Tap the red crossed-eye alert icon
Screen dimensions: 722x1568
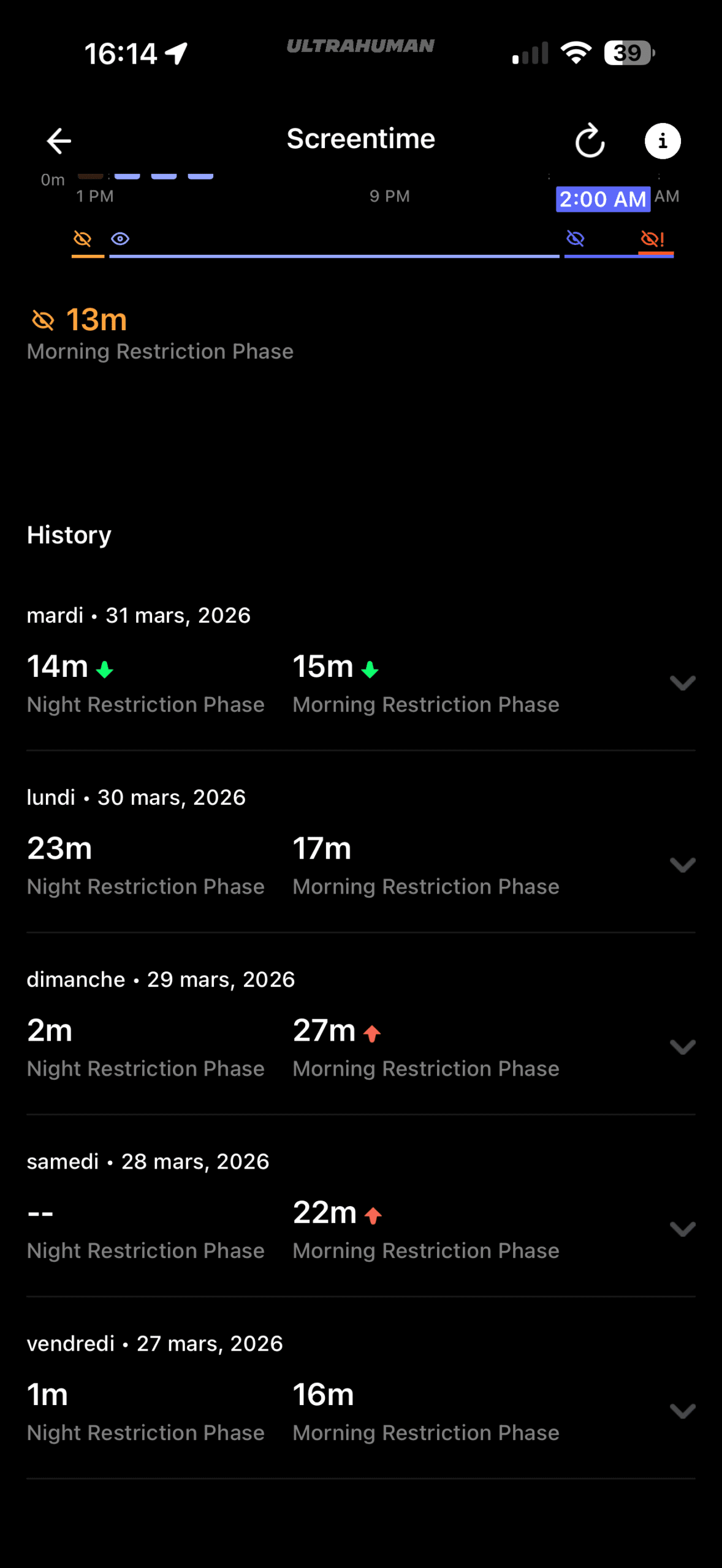pyautogui.click(x=652, y=238)
